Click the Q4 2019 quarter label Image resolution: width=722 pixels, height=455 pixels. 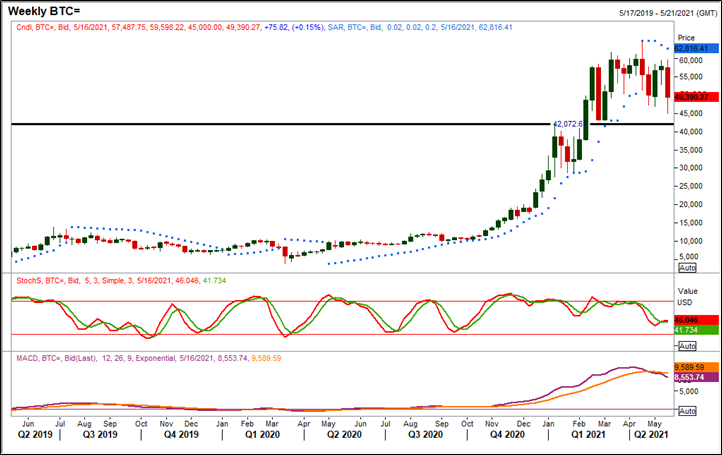[181, 434]
